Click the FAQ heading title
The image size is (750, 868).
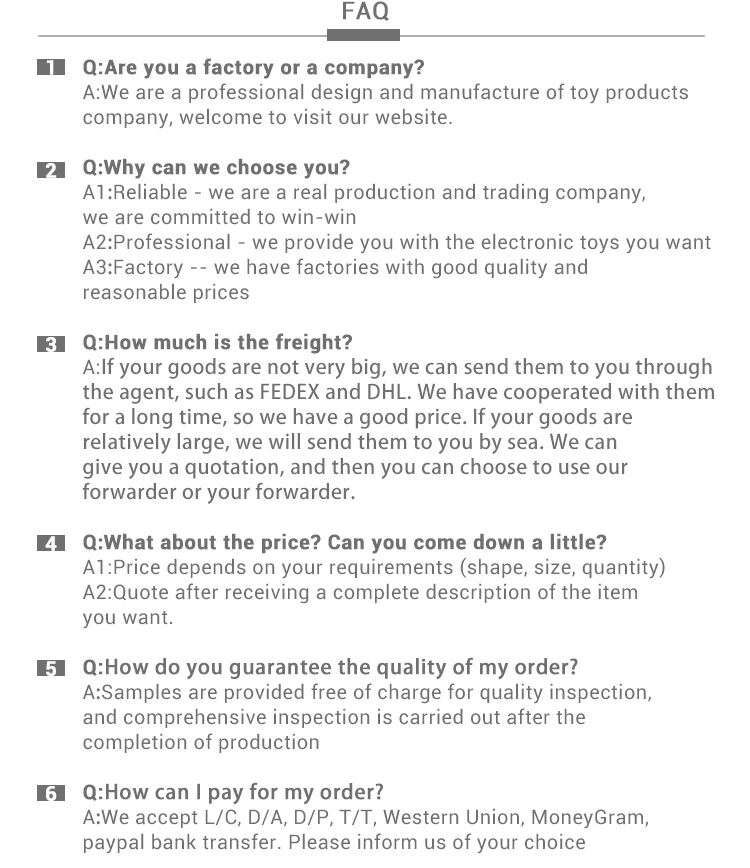point(365,11)
